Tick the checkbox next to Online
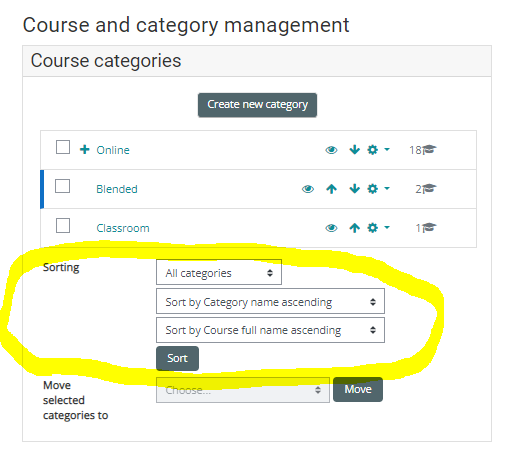505x452 pixels. click(63, 147)
